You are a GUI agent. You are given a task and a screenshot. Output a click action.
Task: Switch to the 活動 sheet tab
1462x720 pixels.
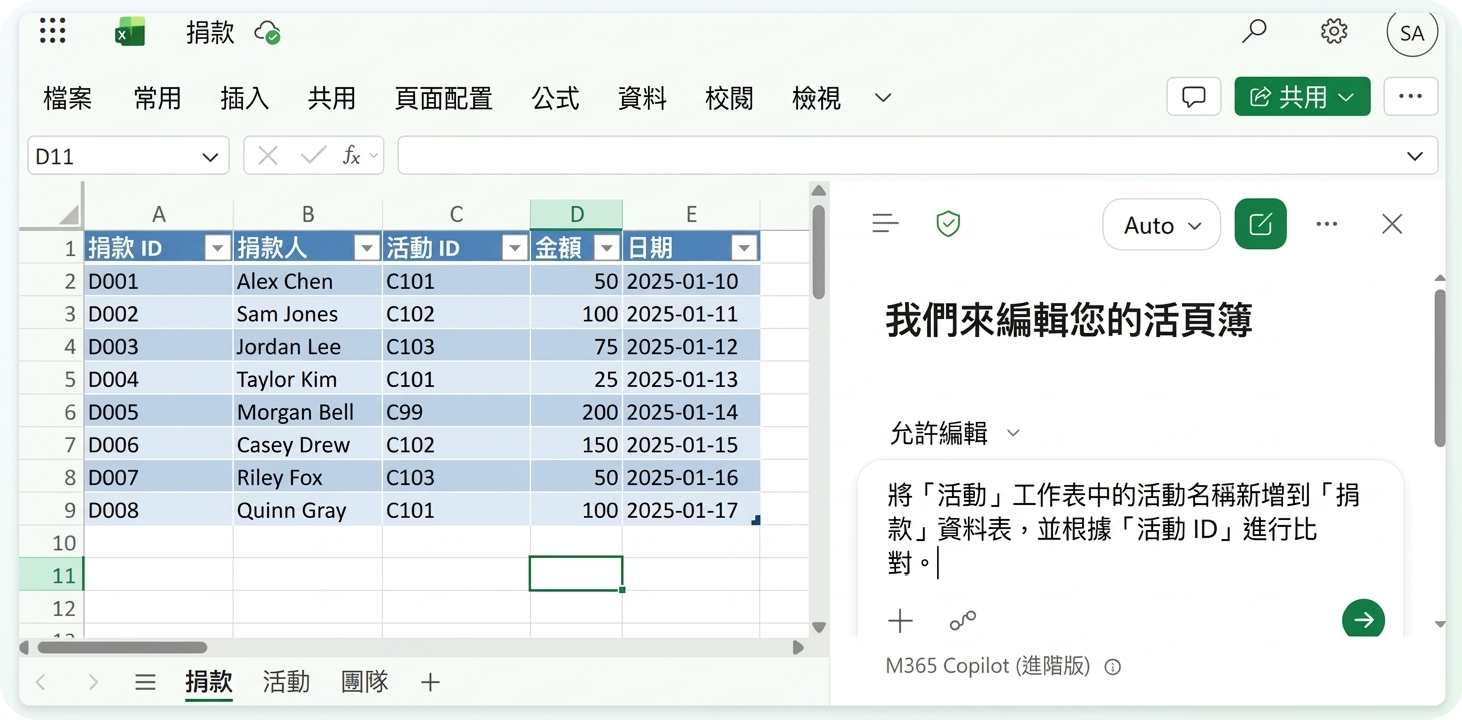286,682
